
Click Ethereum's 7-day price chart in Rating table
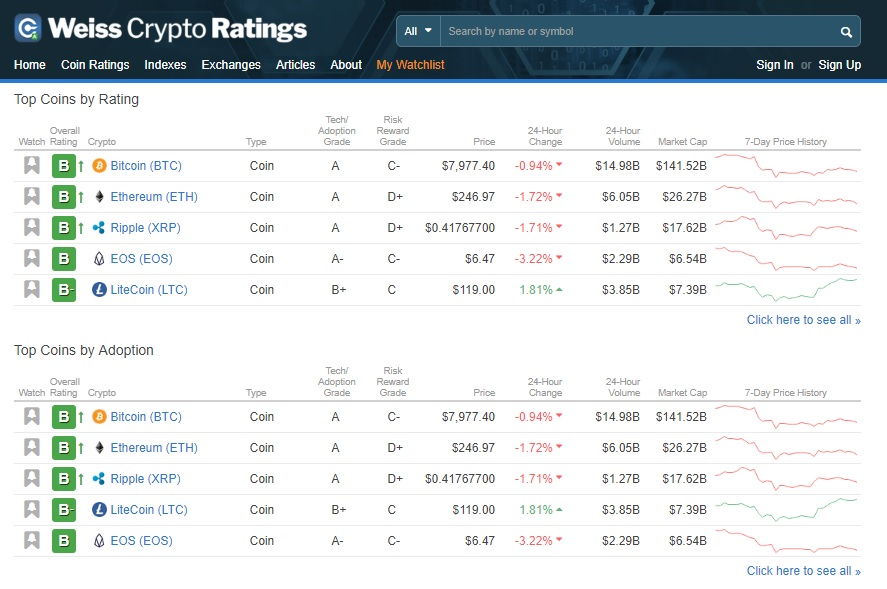pos(786,196)
